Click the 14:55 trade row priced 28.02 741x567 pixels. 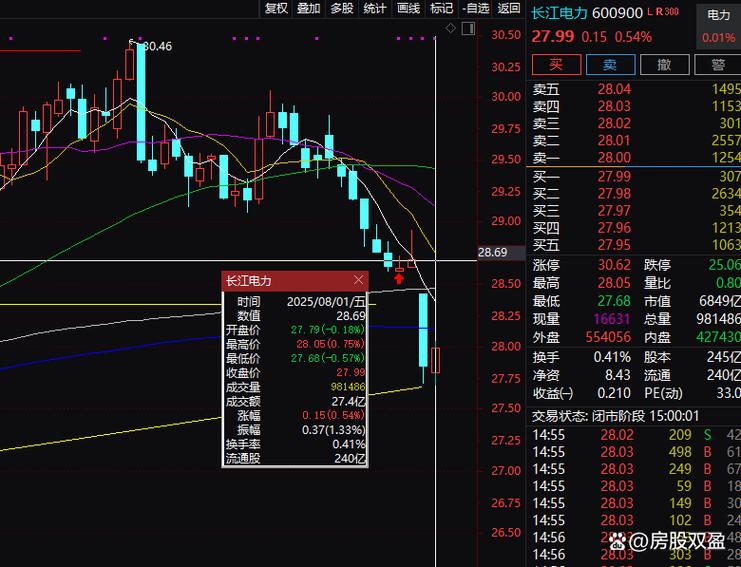pyautogui.click(x=636, y=435)
